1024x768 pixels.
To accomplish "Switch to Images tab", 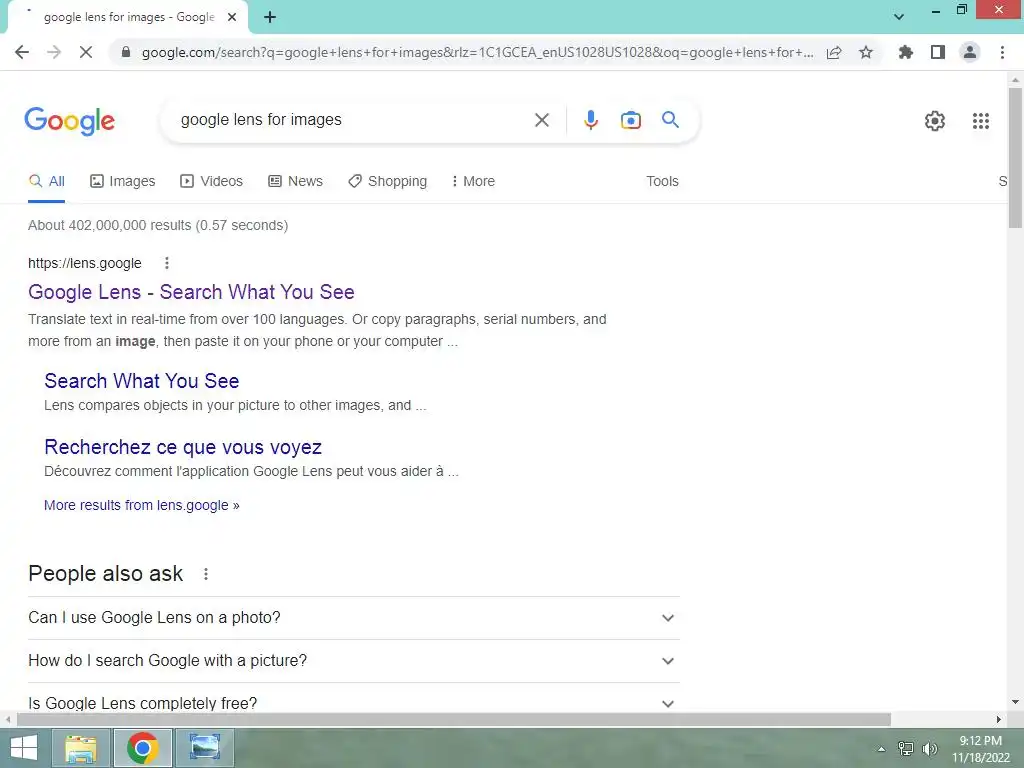I will 123,182.
